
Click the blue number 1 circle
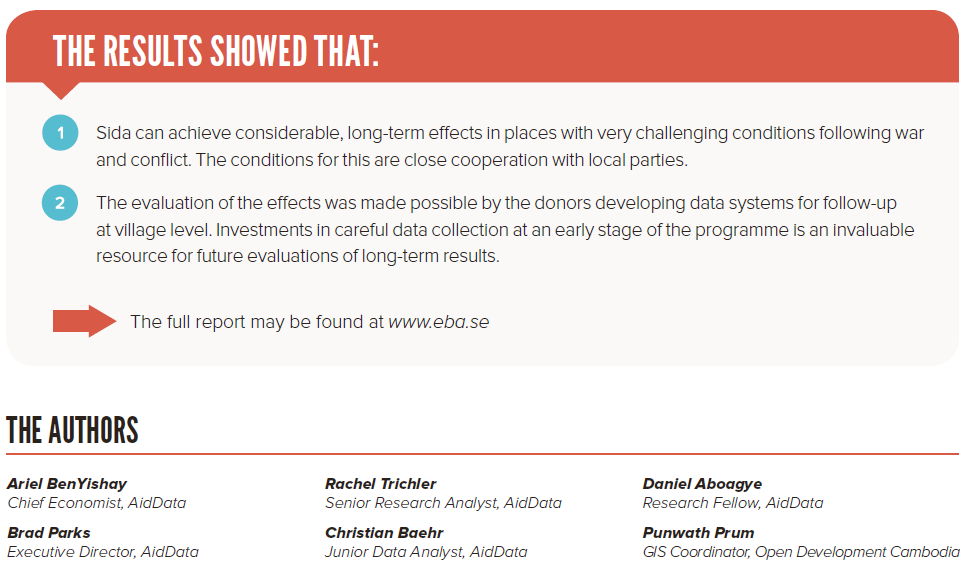[60, 133]
